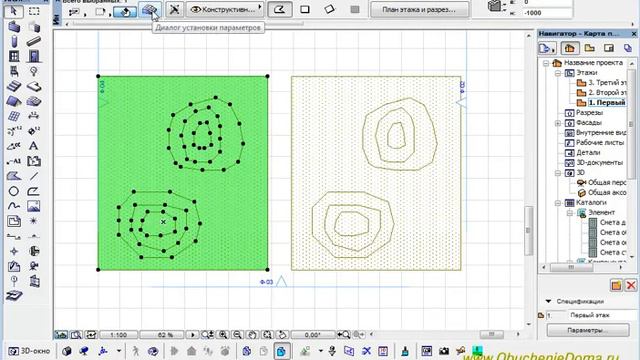Open the Конструктивн... display dropdown
The image size is (640, 360).
(x=226, y=9)
